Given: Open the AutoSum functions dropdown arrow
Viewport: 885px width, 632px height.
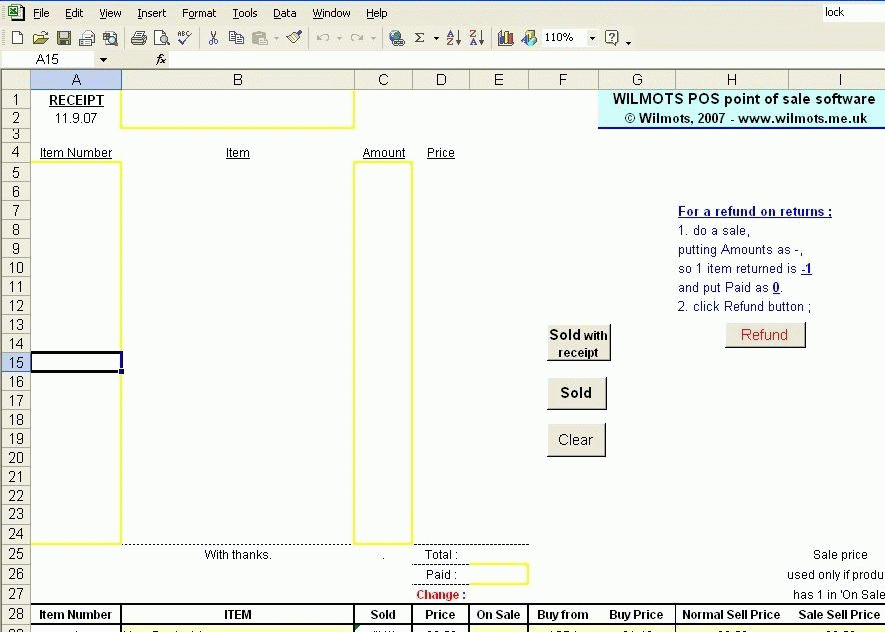Looking at the screenshot, I should click(x=436, y=38).
